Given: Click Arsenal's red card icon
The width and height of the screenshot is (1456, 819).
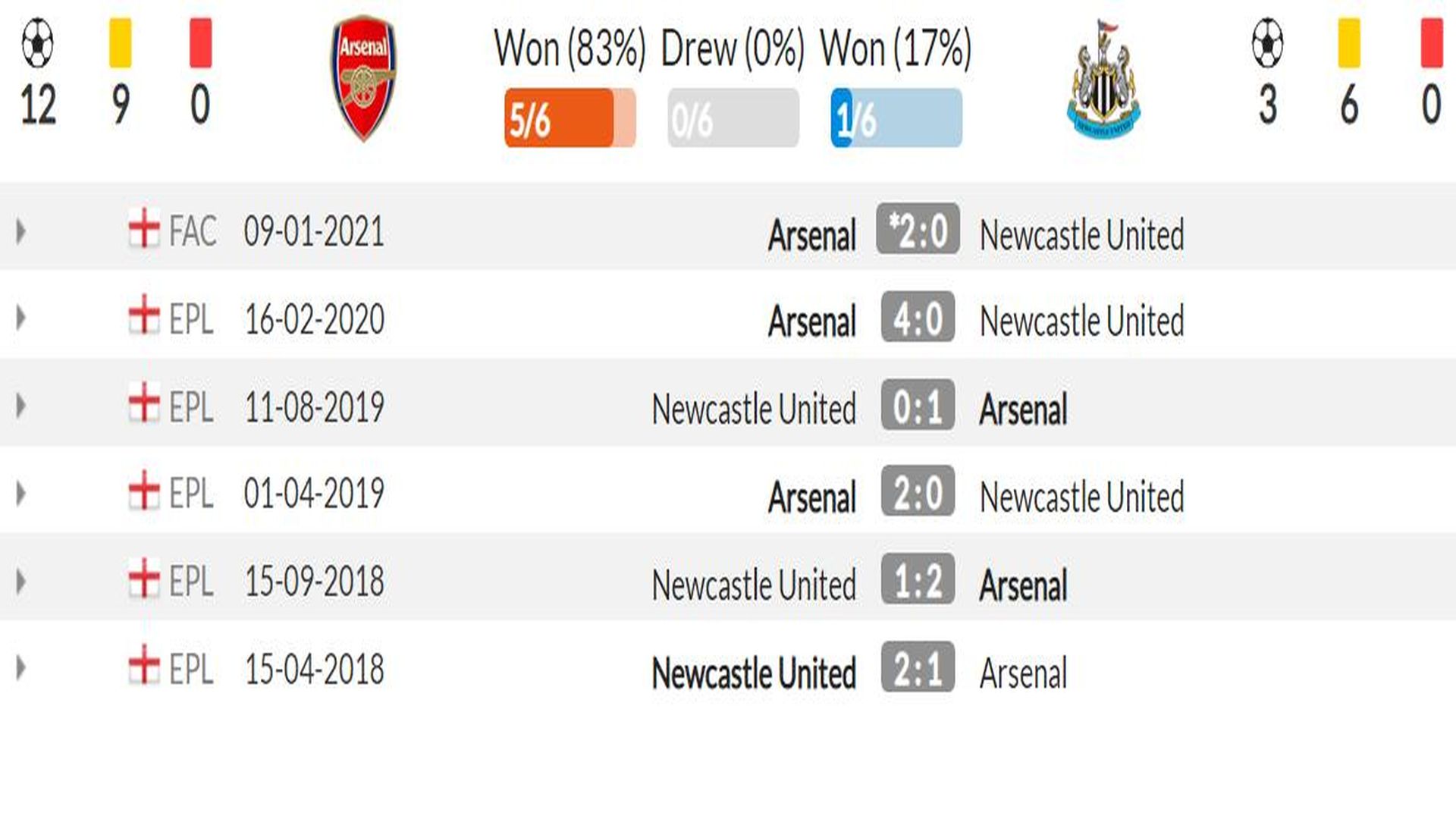Looking at the screenshot, I should tap(201, 43).
